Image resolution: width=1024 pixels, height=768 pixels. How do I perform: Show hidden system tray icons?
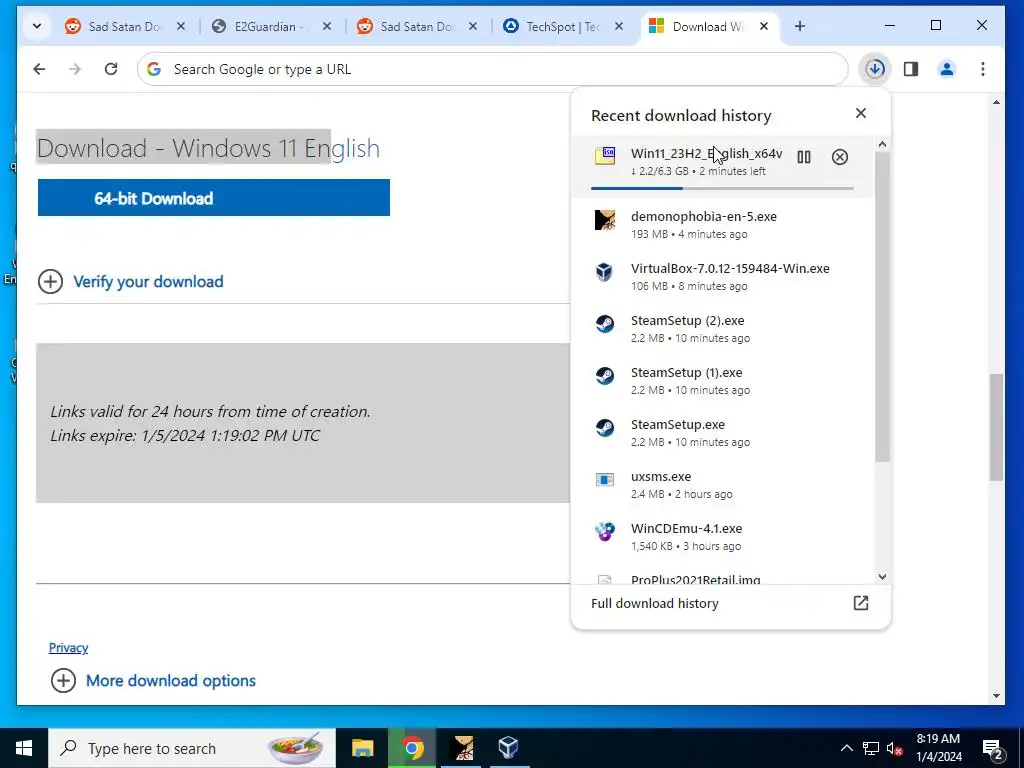click(x=846, y=748)
